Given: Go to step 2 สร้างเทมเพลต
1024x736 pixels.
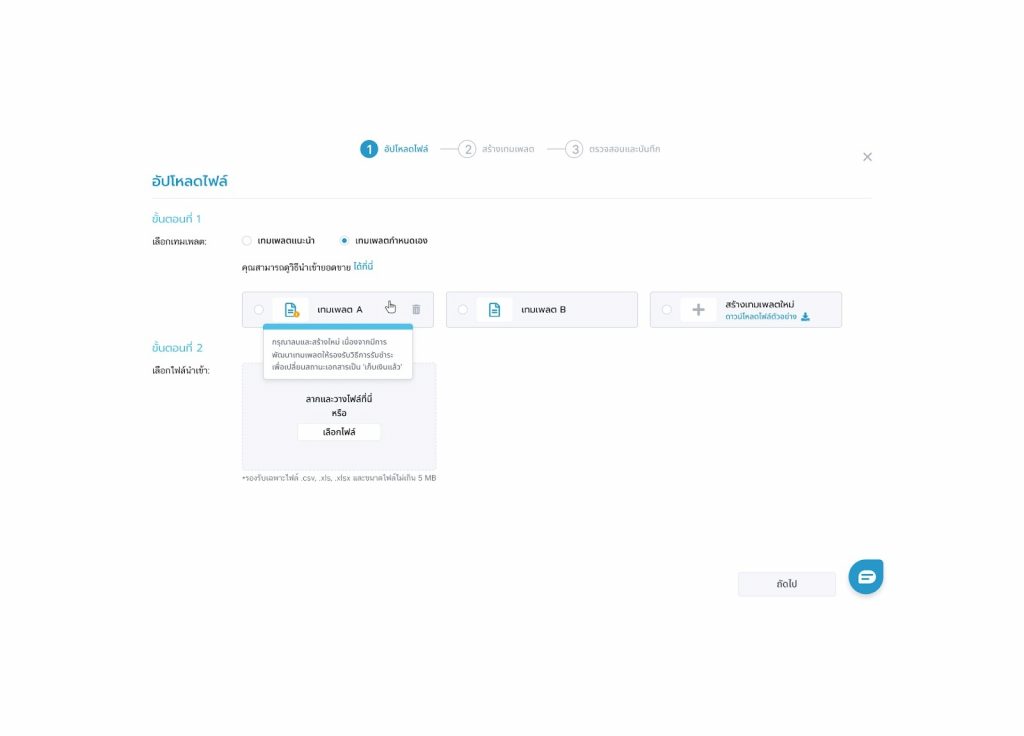Looking at the screenshot, I should pyautogui.click(x=496, y=149).
